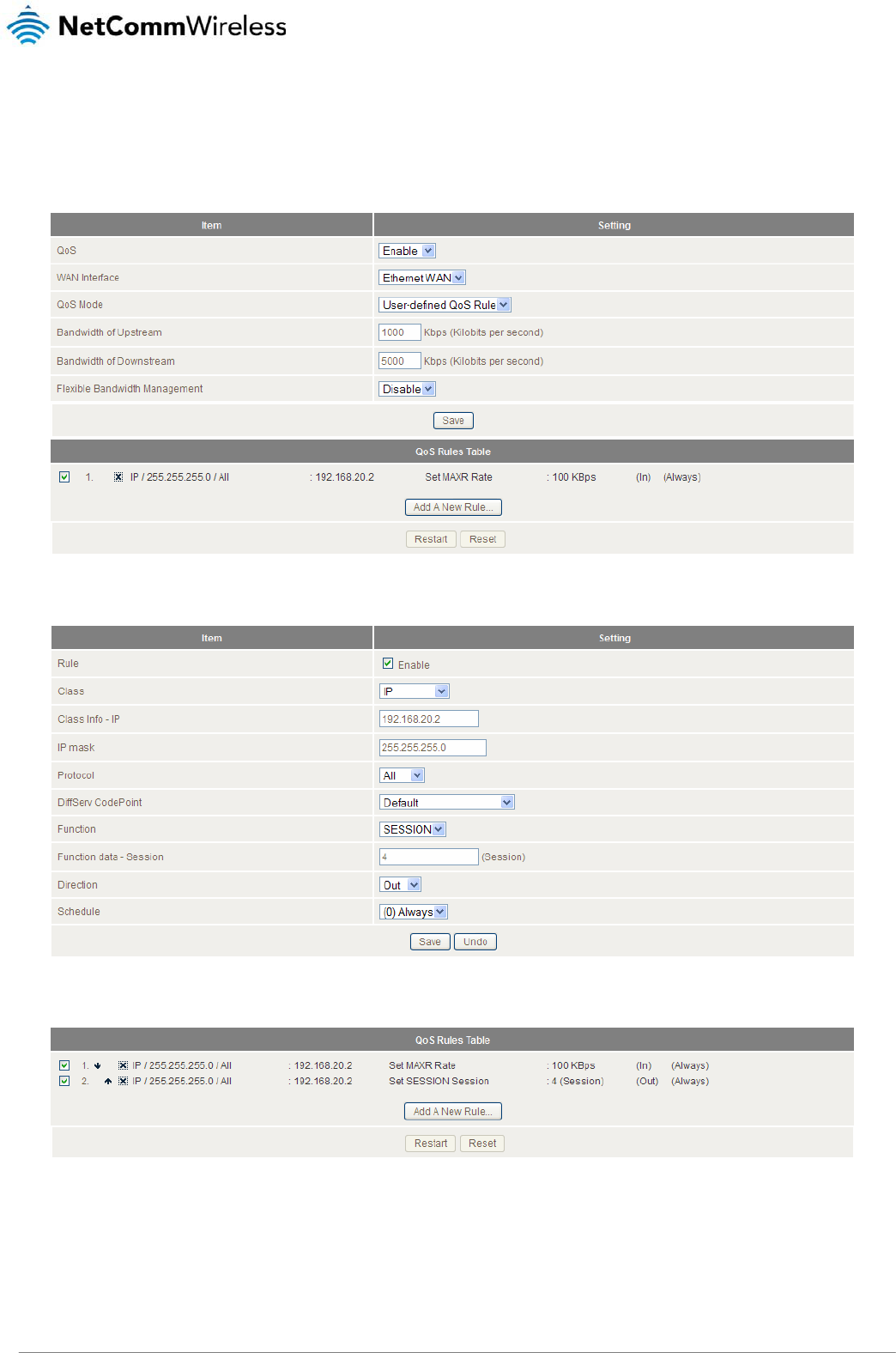896x1353 pixels.
Task: Expand the DiffServ CodePoint dropdown
Action: (x=447, y=802)
